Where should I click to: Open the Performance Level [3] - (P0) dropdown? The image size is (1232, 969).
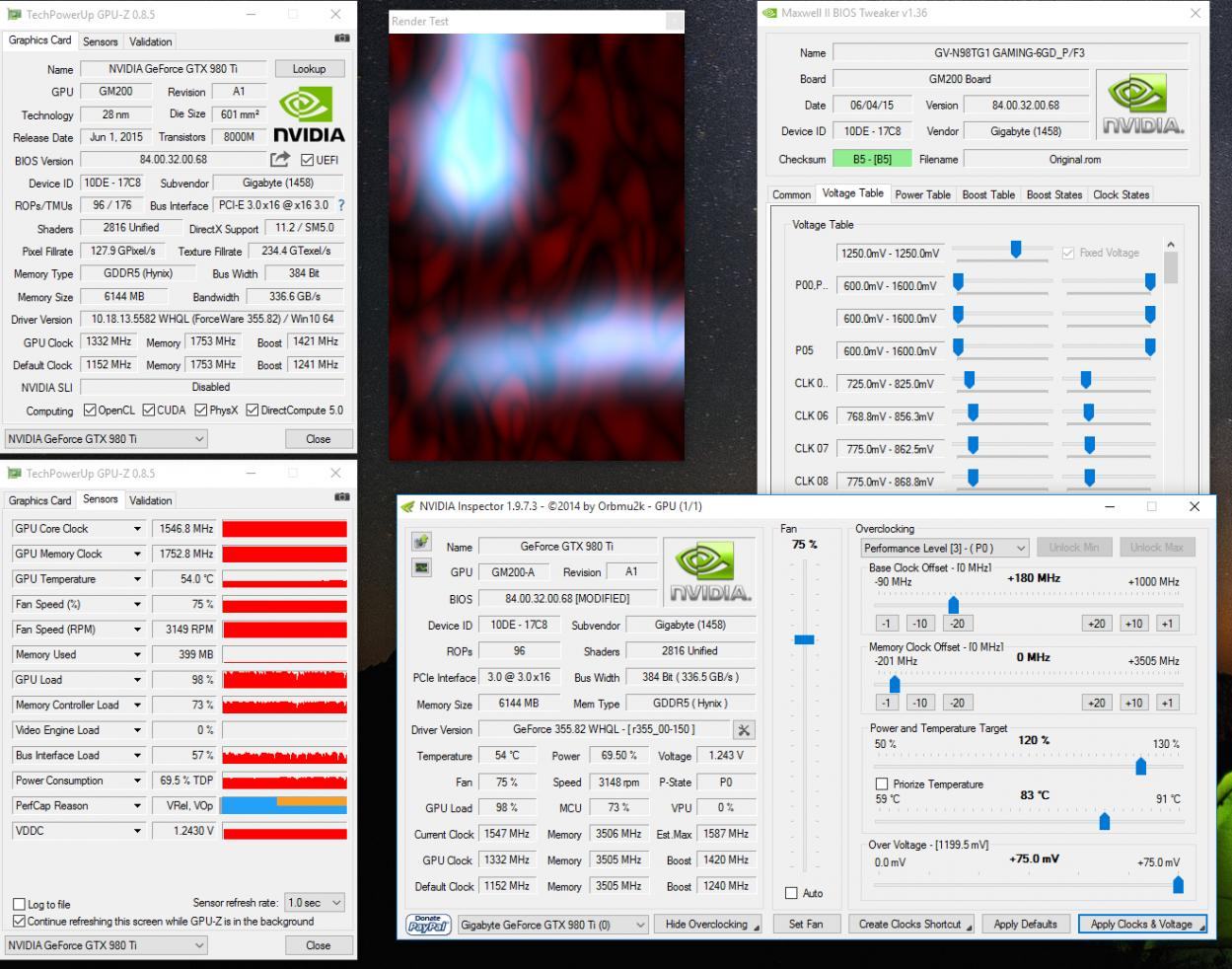(945, 548)
